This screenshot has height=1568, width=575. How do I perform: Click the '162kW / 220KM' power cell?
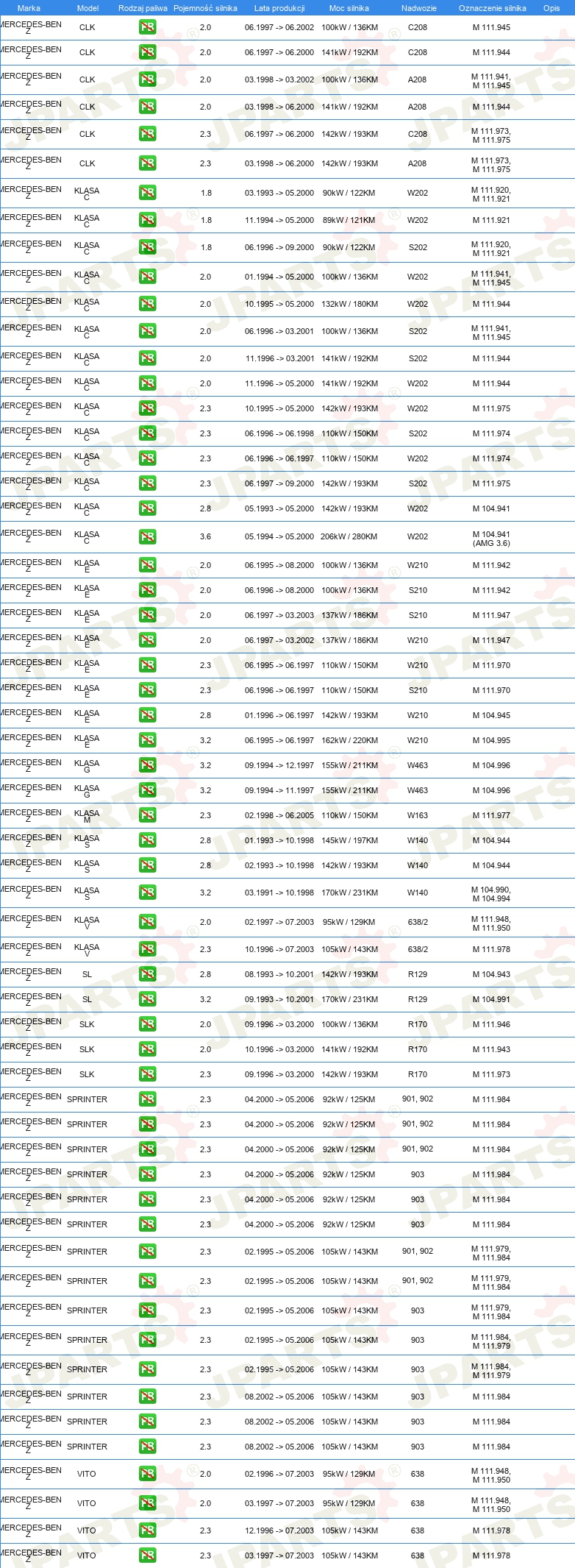[x=349, y=740]
